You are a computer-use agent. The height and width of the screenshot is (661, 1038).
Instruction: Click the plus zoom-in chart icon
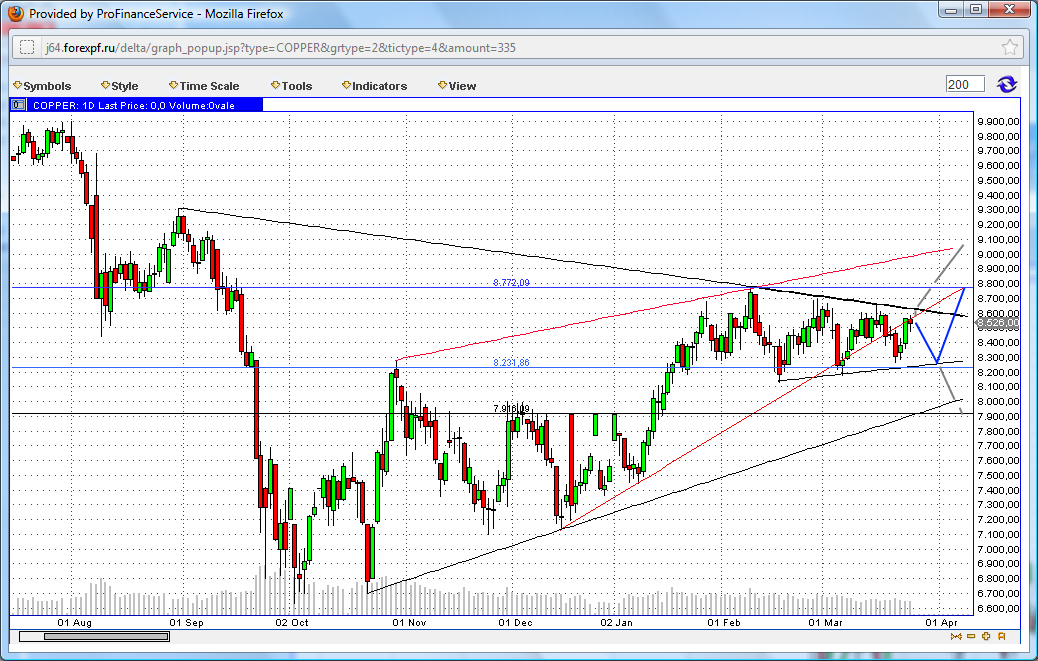coord(986,637)
